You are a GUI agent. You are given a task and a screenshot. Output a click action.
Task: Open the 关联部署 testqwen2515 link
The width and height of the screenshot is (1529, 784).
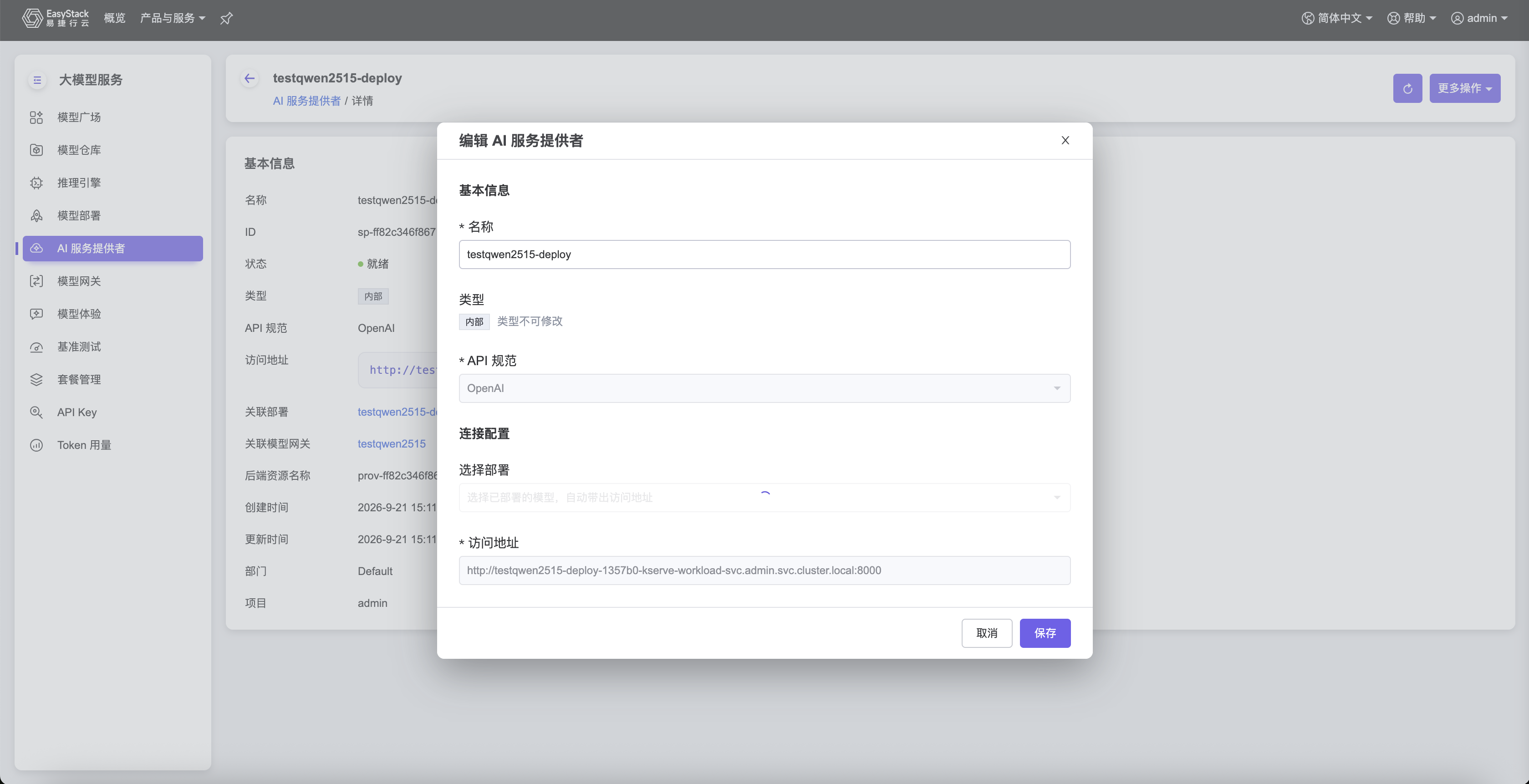(x=397, y=412)
